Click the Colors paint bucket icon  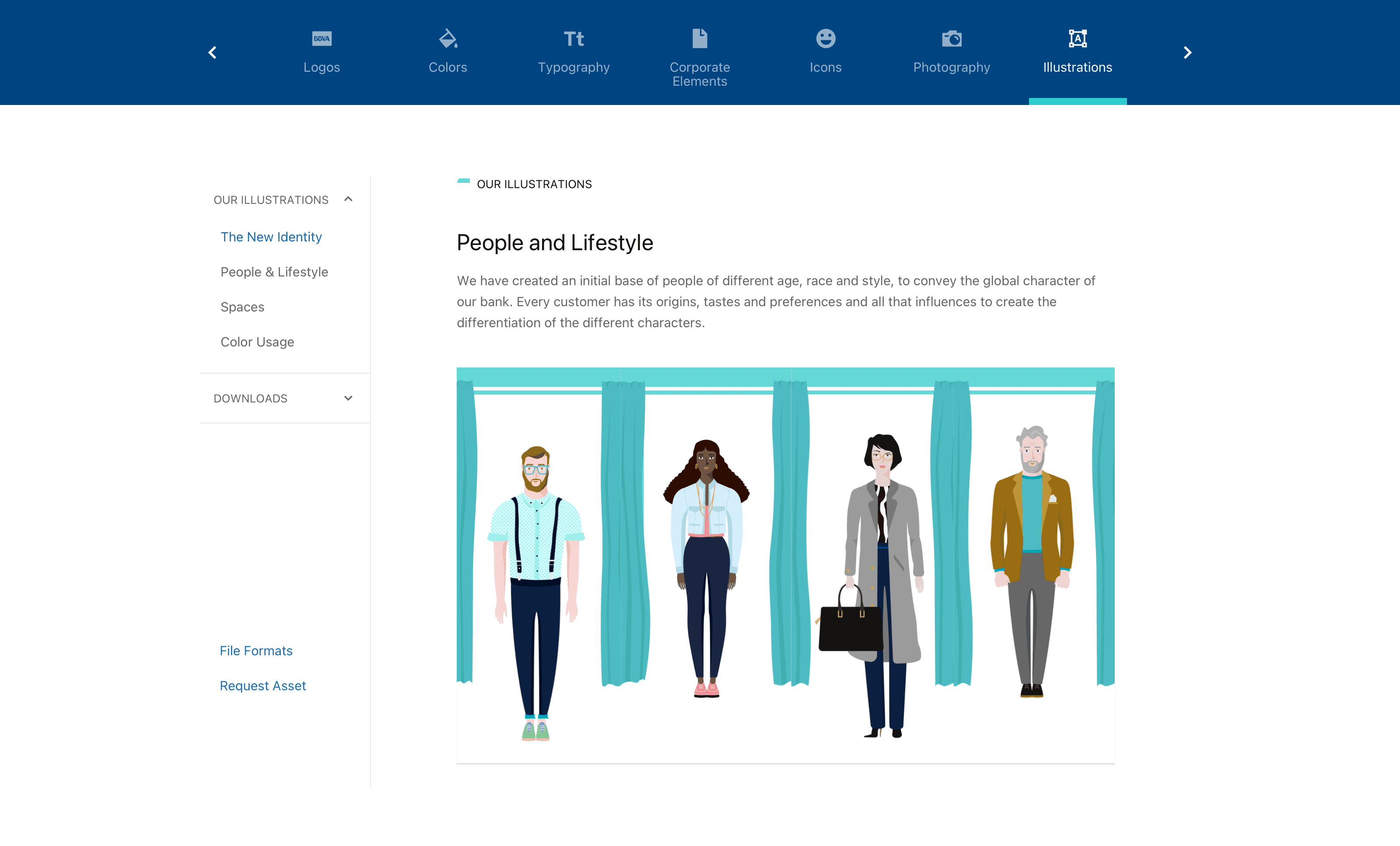[x=448, y=38]
